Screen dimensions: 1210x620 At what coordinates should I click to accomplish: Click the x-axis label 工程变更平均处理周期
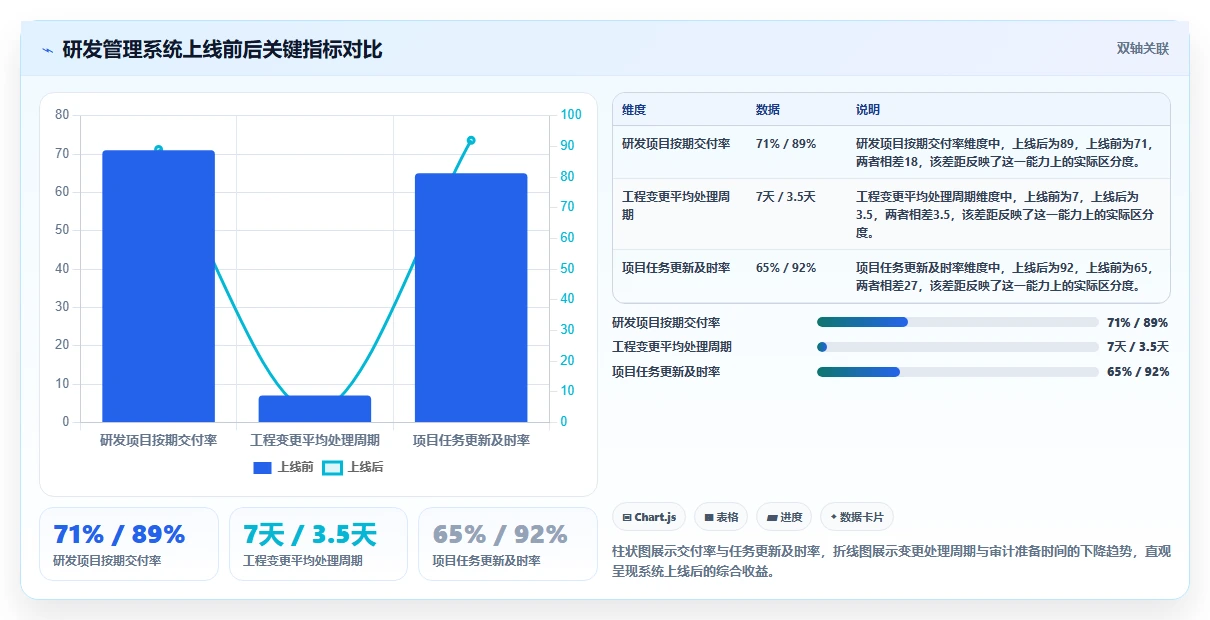(315, 440)
